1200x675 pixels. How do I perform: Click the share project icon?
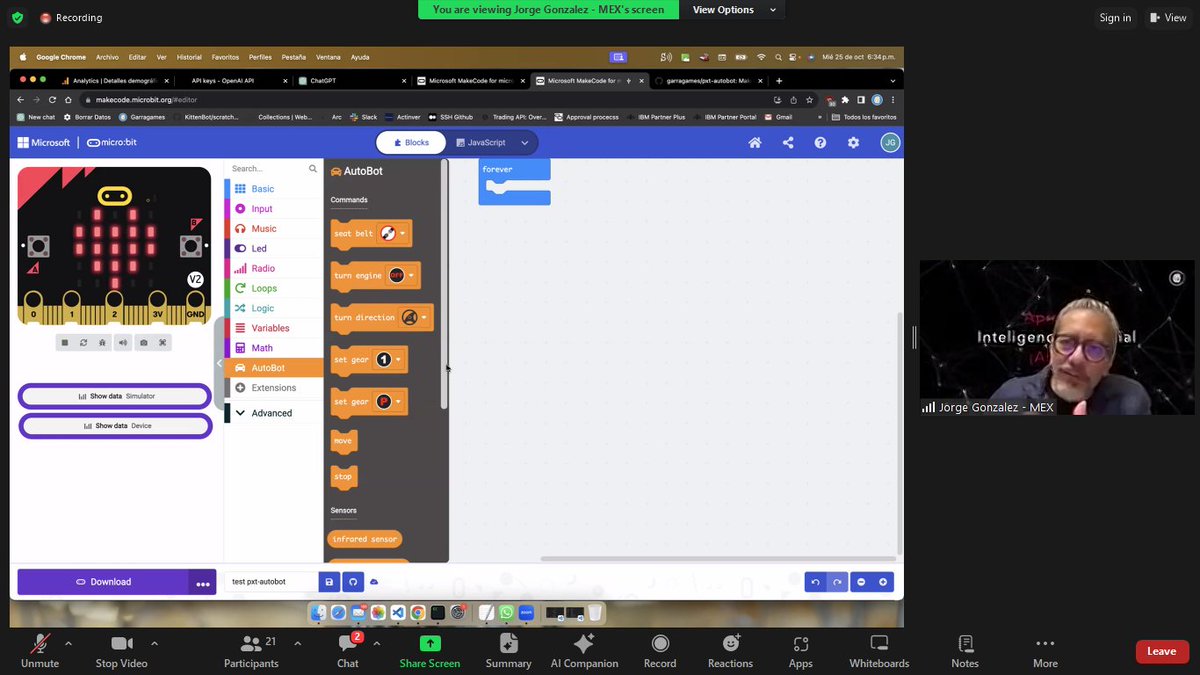(x=788, y=143)
